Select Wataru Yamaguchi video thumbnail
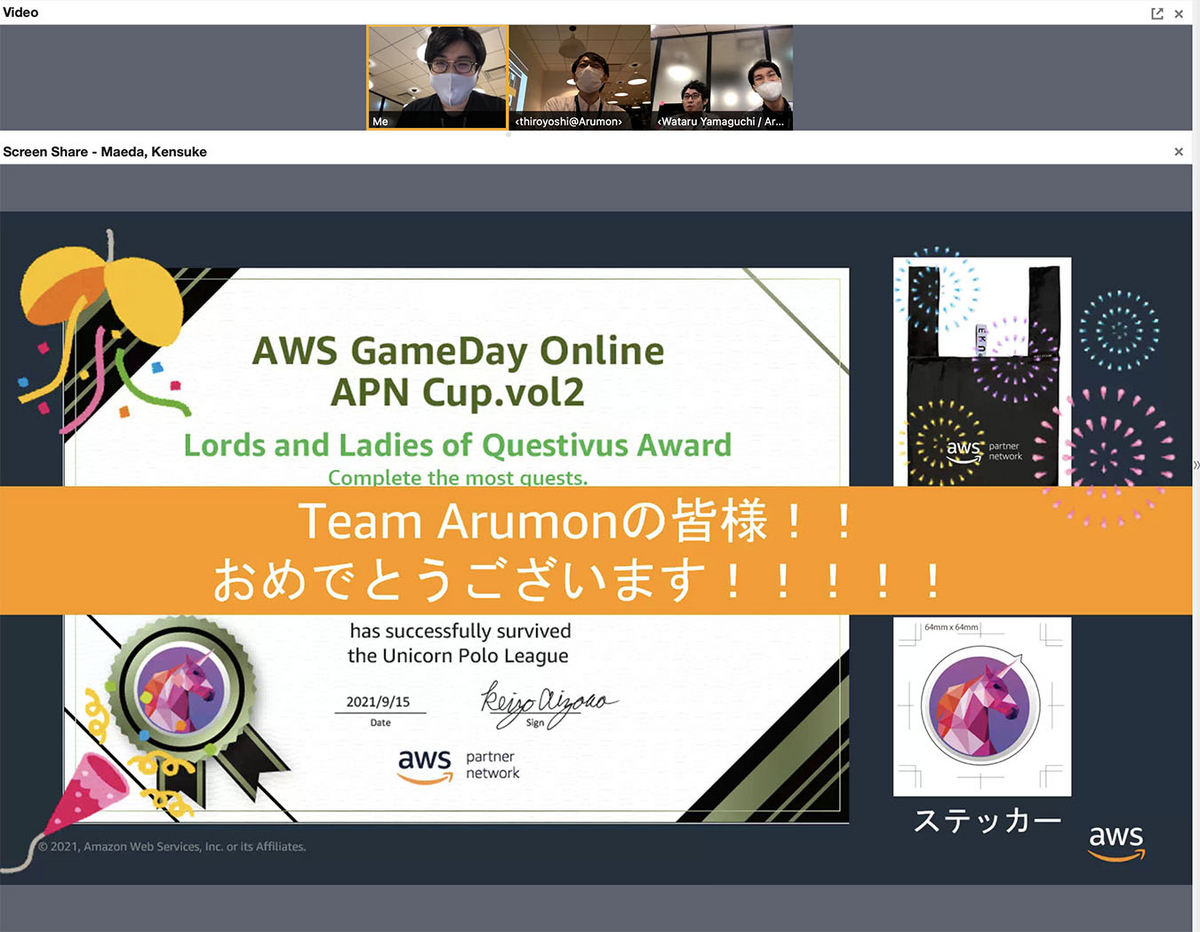The height and width of the screenshot is (932, 1200). coord(722,77)
